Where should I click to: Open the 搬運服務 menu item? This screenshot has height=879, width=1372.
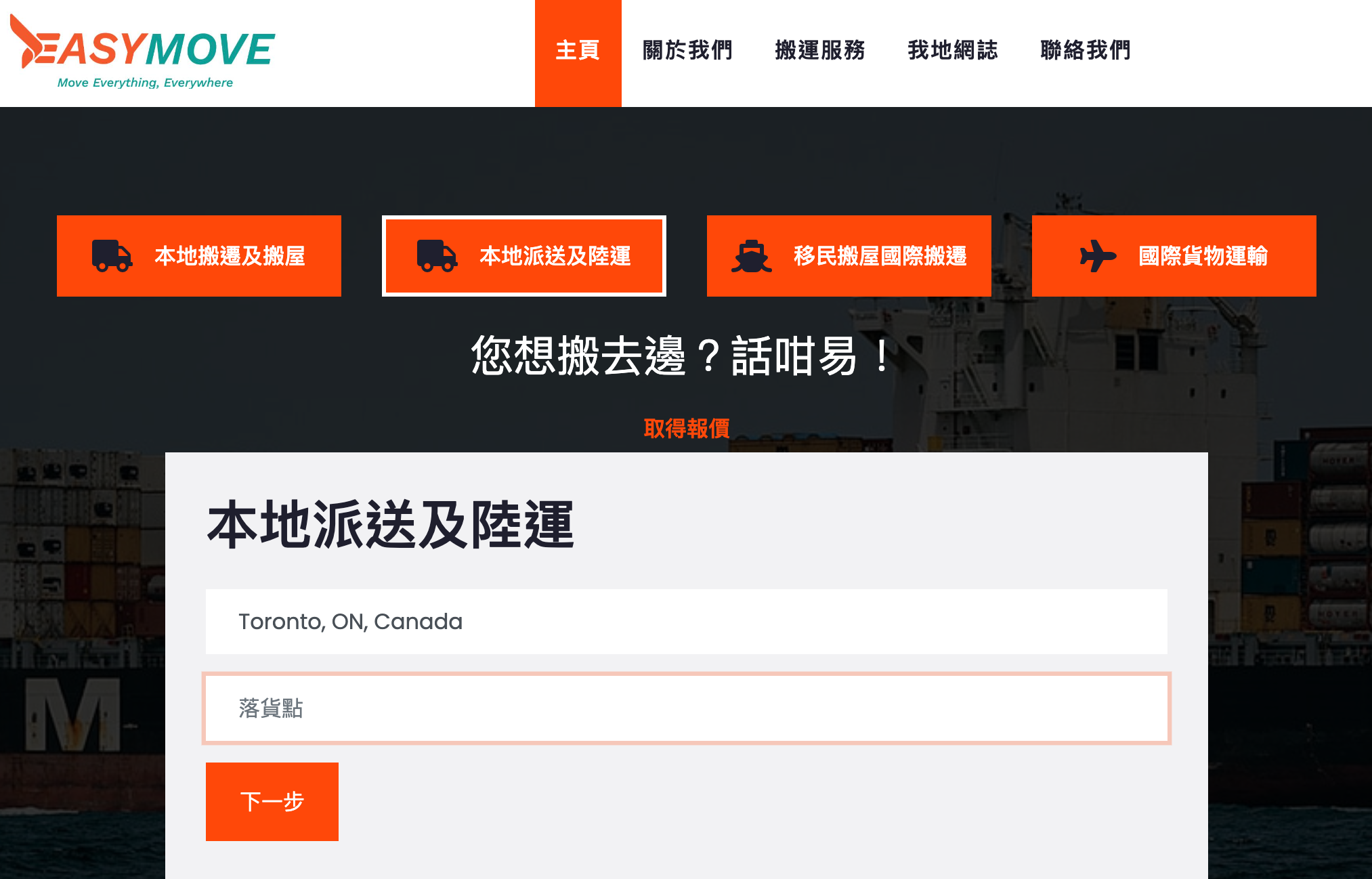click(x=820, y=50)
